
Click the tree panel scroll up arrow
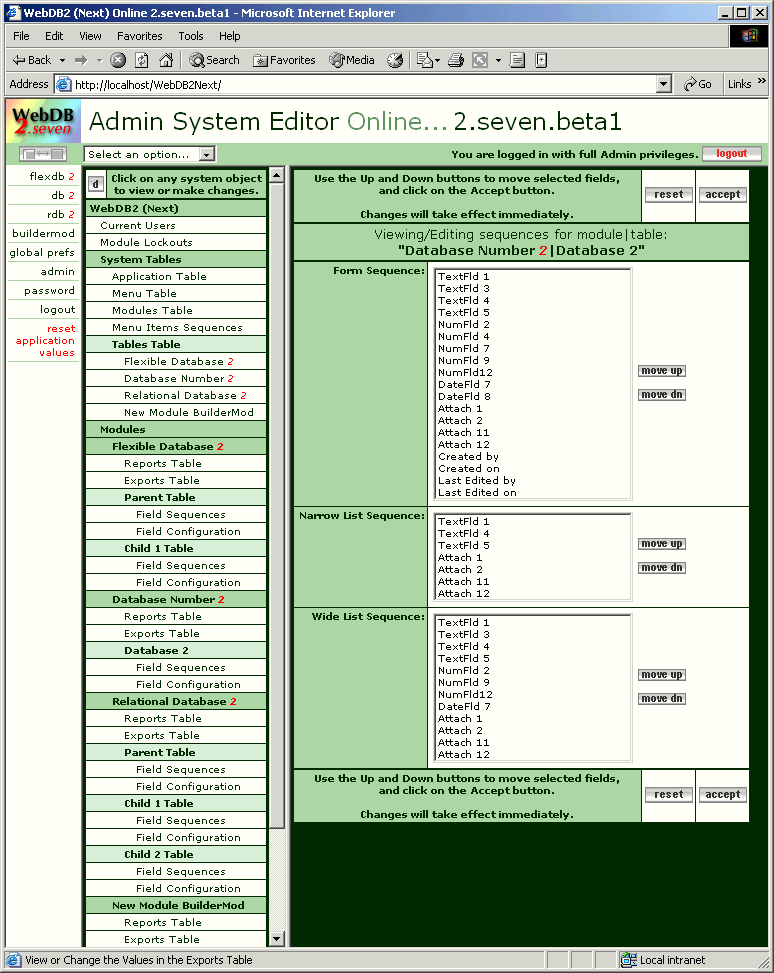tap(277, 175)
